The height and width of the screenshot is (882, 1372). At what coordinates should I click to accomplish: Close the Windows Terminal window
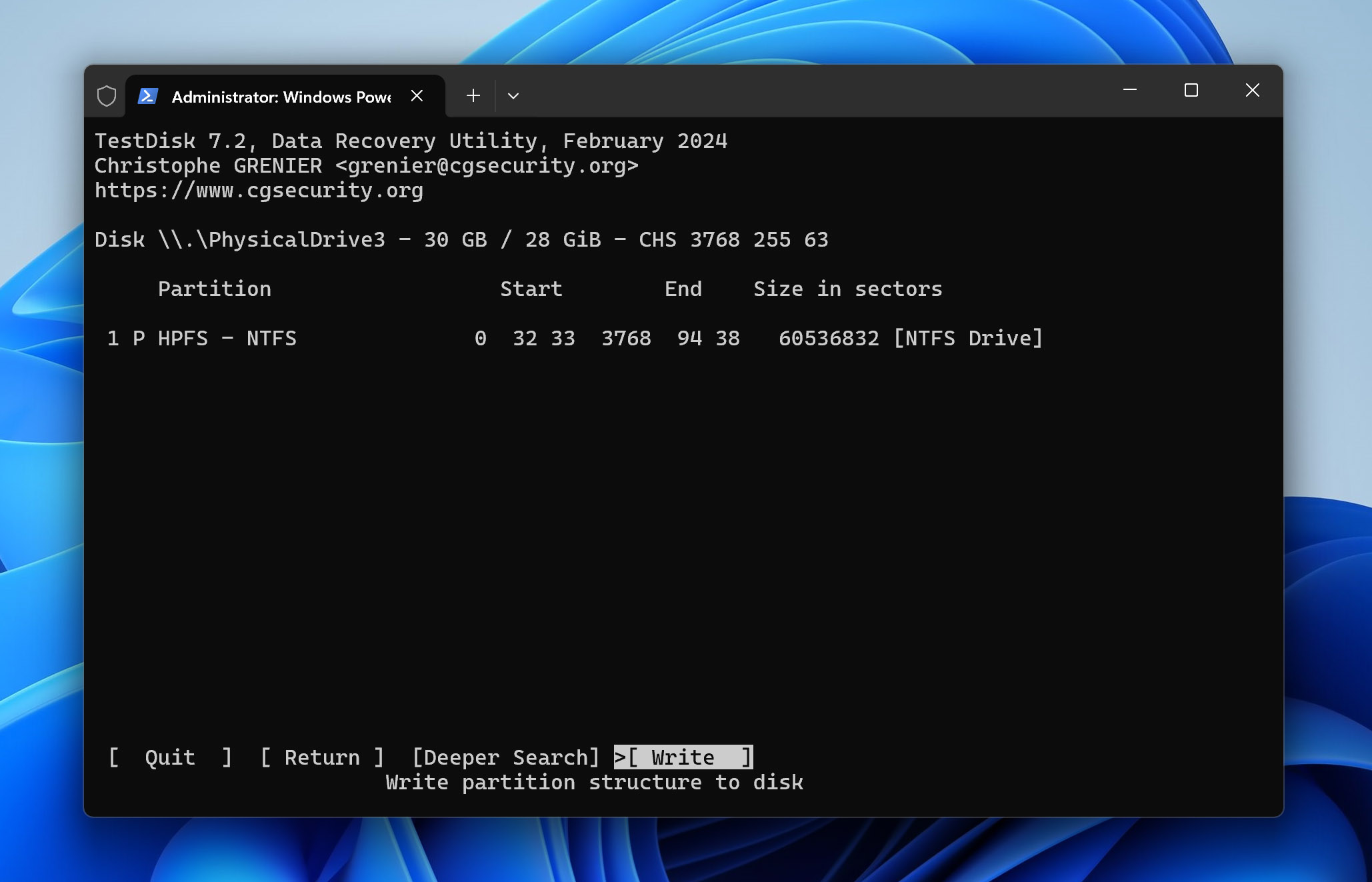point(1252,90)
